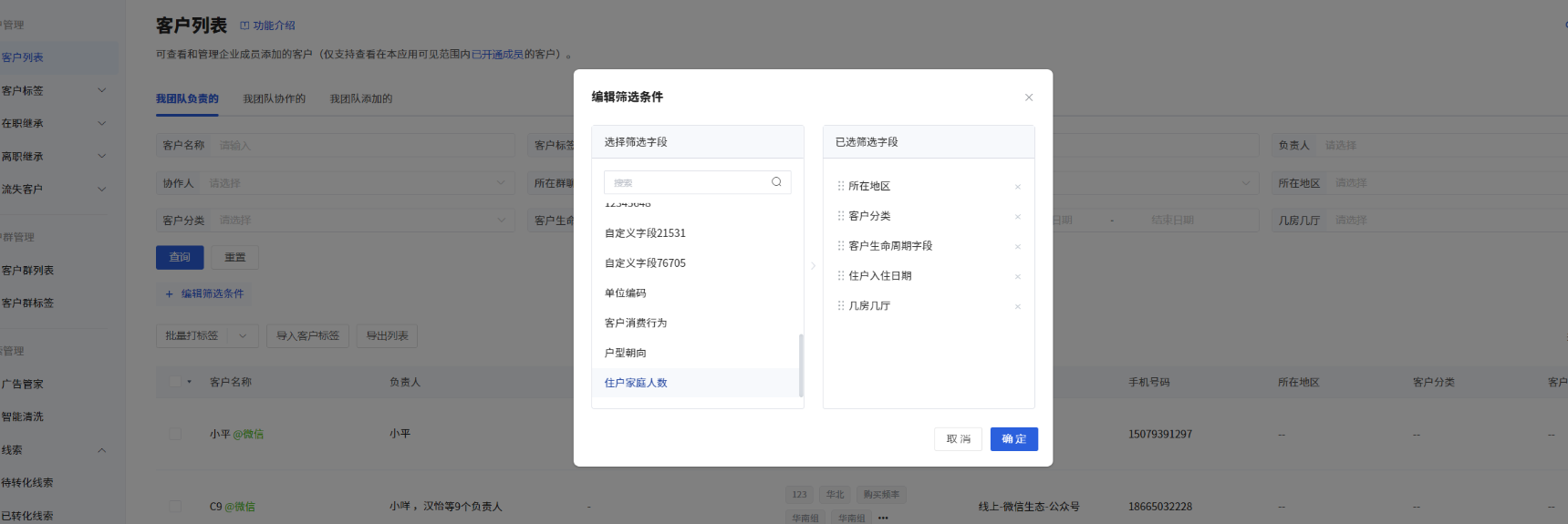The width and height of the screenshot is (1568, 524).
Task: Select 户型朝向 field
Action: point(698,354)
